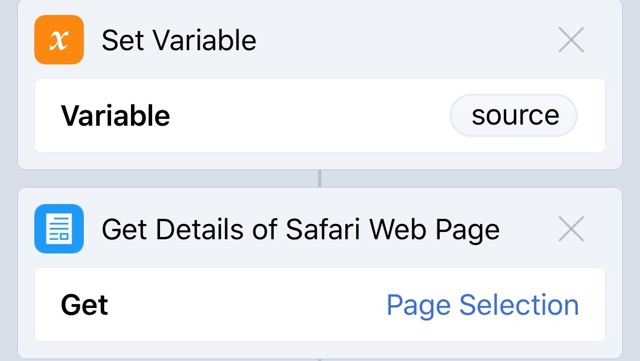
Task: Tap the blue Safari Web Page document icon
Action: tap(59, 229)
